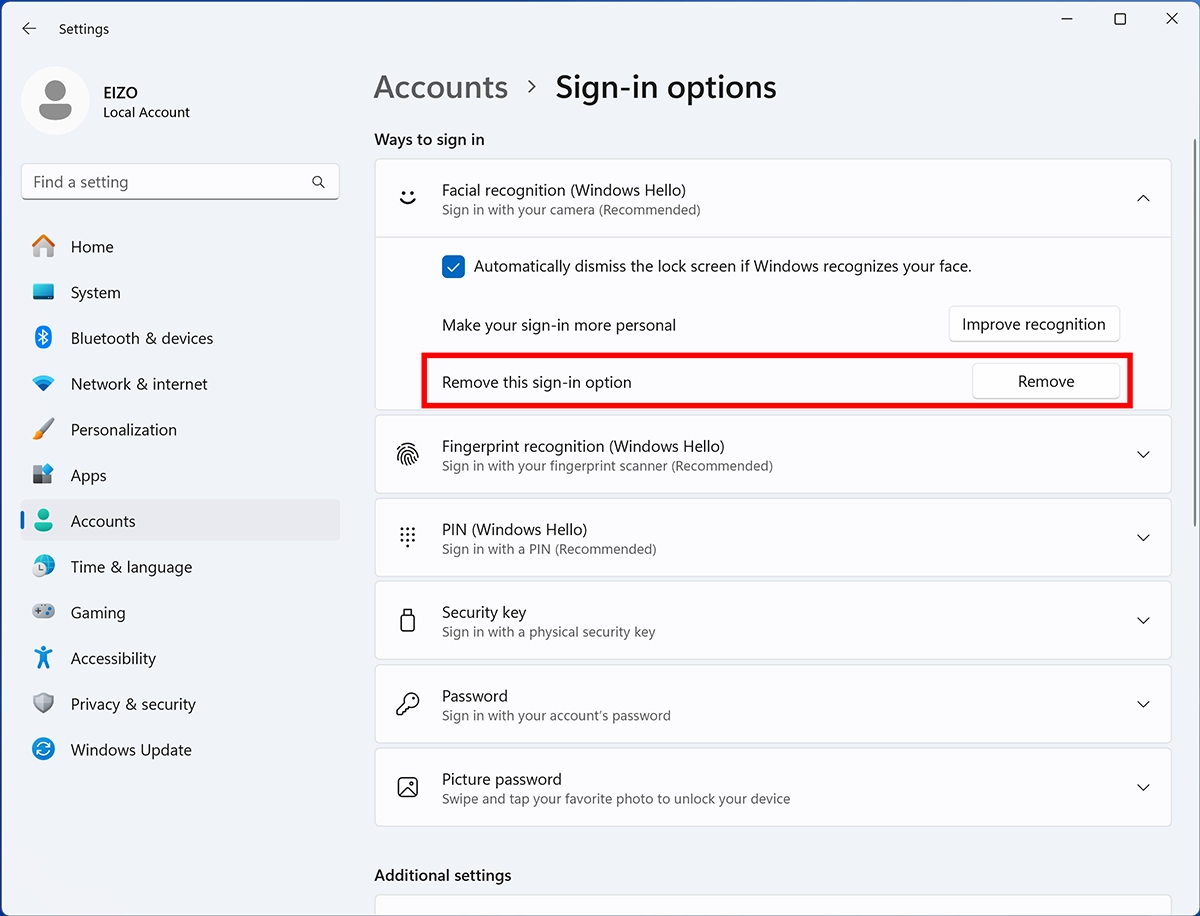Click the Improve recognition button
Screen dimensions: 1200x916
pos(1034,324)
